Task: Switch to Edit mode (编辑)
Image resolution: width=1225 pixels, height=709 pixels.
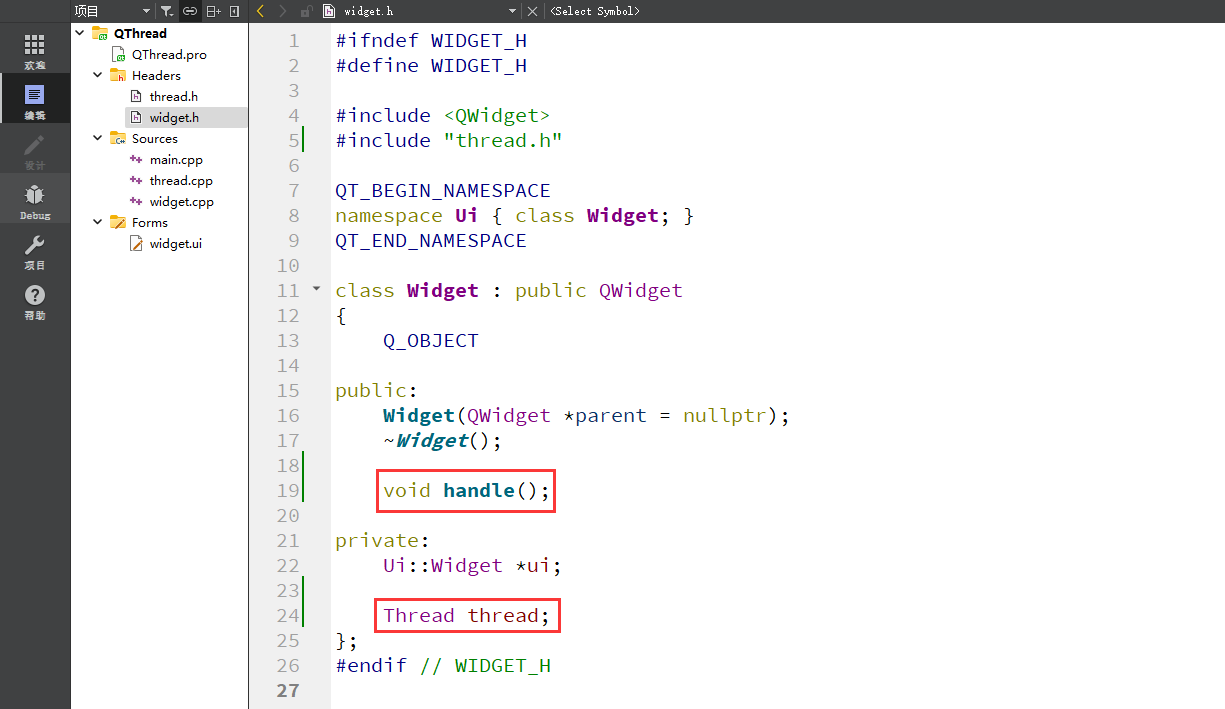Action: pyautogui.click(x=35, y=100)
